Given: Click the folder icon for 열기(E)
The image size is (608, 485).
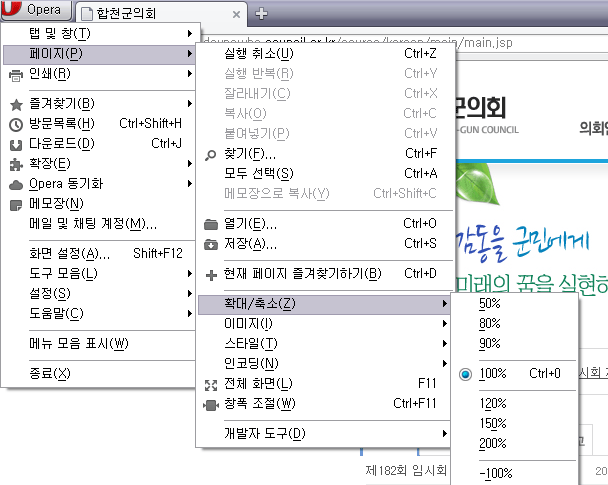Looking at the screenshot, I should 211,224.
